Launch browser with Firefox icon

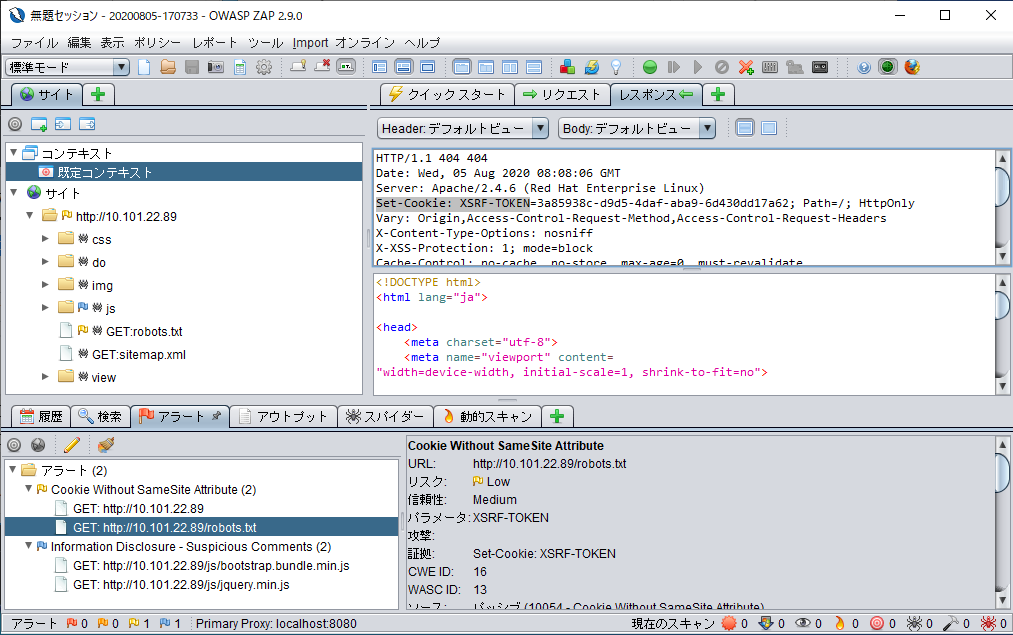[912, 67]
